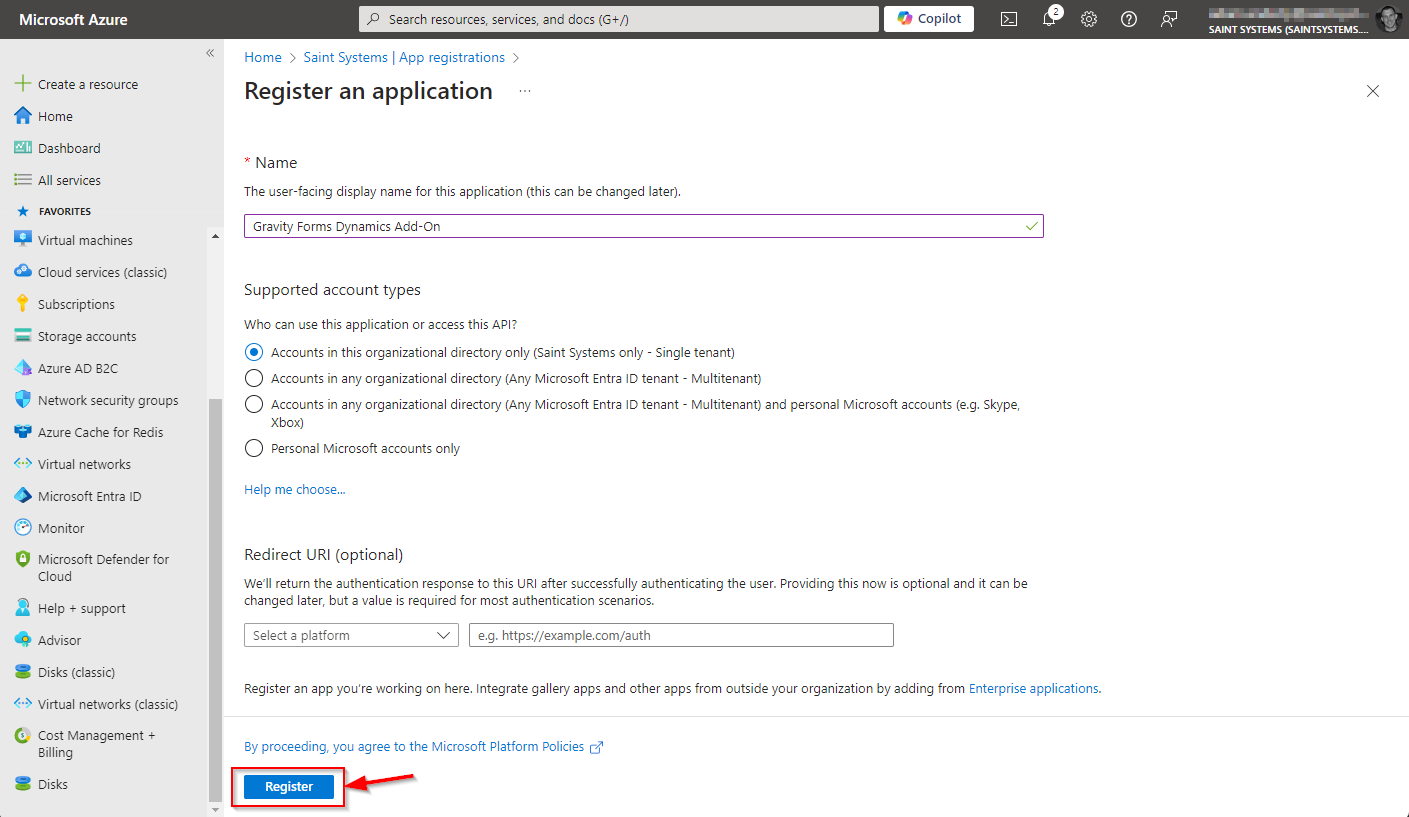Image resolution: width=1409 pixels, height=817 pixels.
Task: Click the Microsoft Azure portal logo text
Action: click(74, 19)
